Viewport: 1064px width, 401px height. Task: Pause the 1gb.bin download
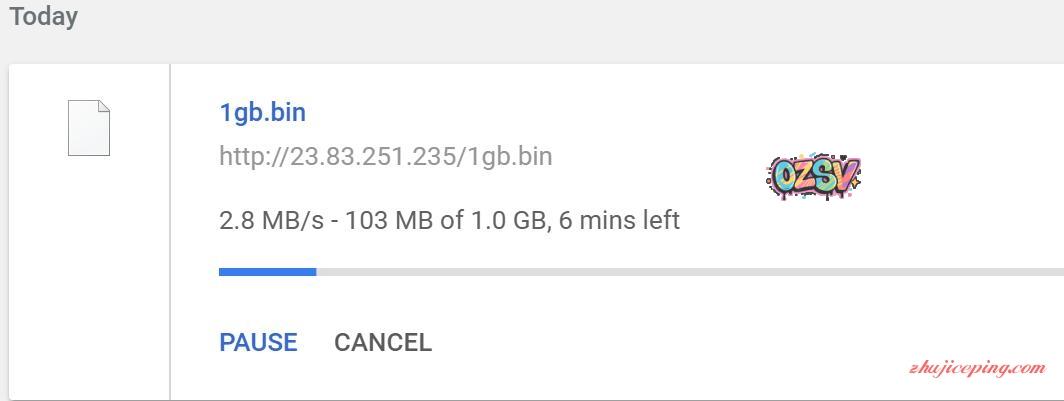(258, 342)
